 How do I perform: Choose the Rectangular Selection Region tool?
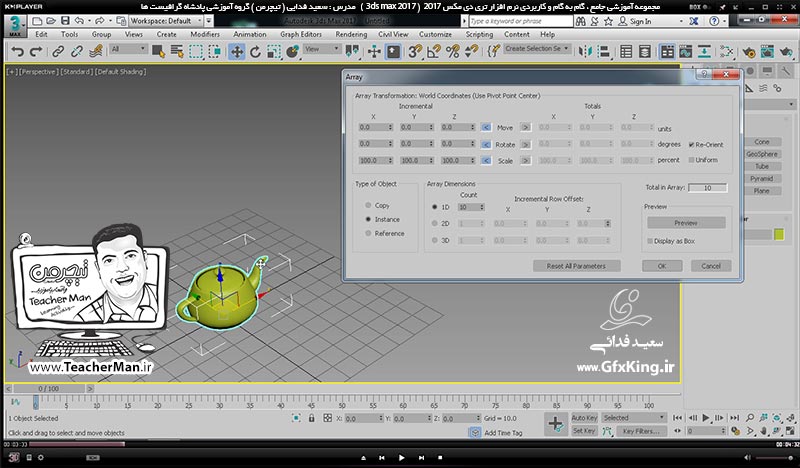pos(196,52)
